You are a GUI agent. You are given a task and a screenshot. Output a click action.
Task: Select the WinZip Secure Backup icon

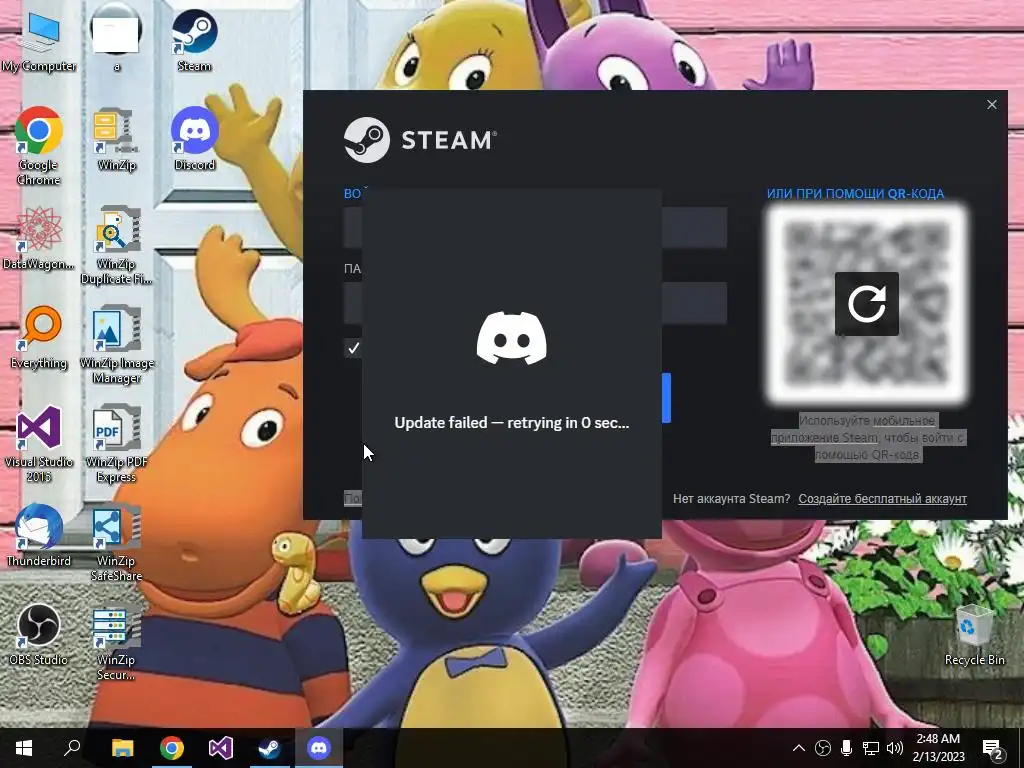point(116,641)
